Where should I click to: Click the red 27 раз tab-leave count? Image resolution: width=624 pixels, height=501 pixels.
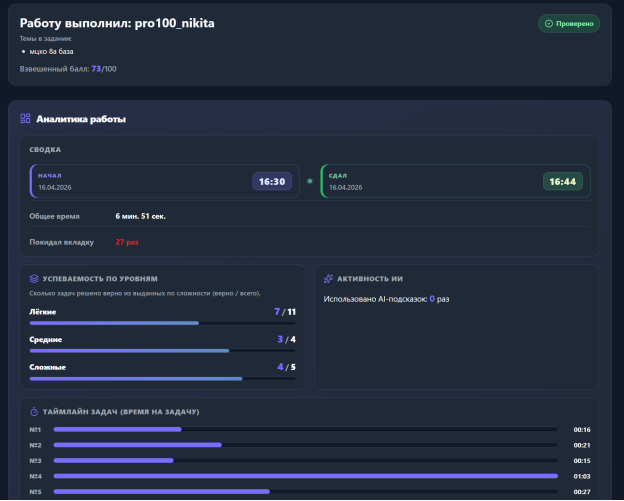[x=126, y=242]
